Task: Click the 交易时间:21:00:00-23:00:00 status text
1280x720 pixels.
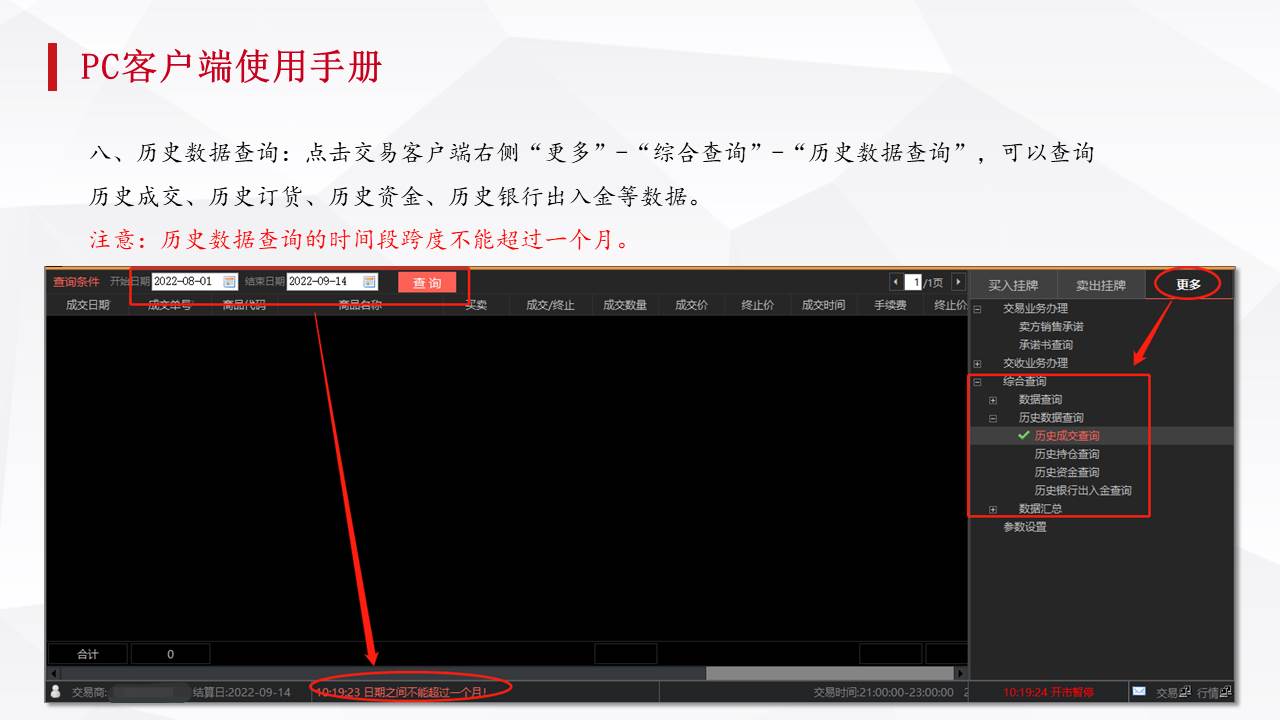Action: coord(884,692)
